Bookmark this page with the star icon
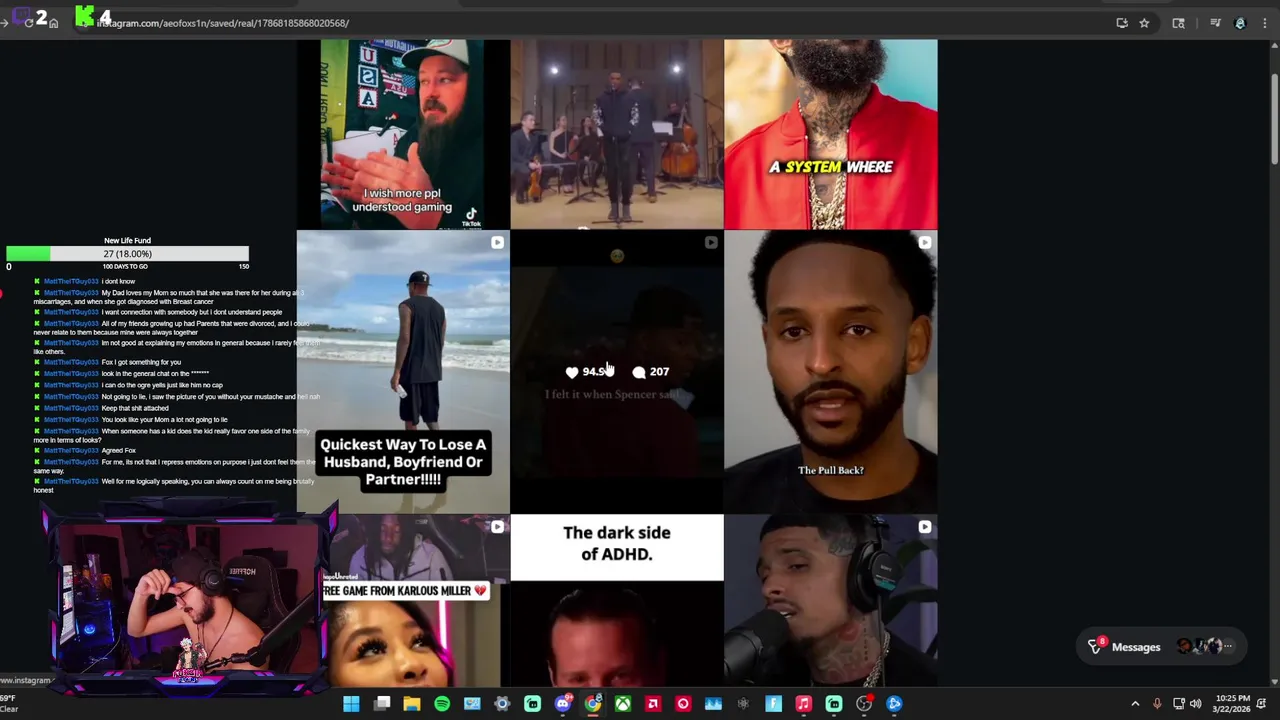 [x=1144, y=23]
